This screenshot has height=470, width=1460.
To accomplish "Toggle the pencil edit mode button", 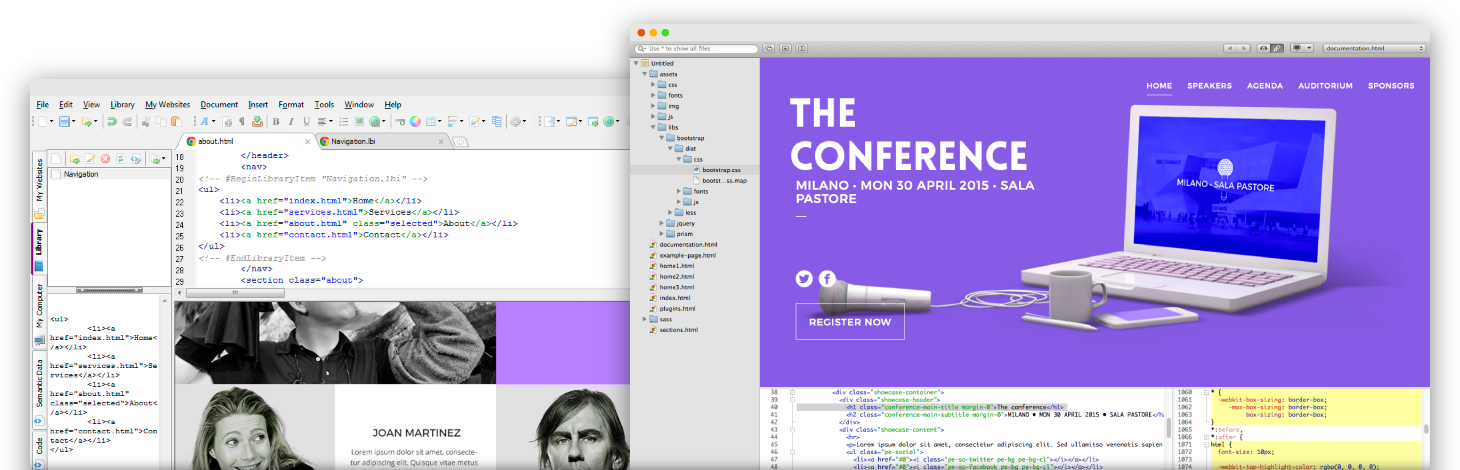I will click(x=1277, y=48).
